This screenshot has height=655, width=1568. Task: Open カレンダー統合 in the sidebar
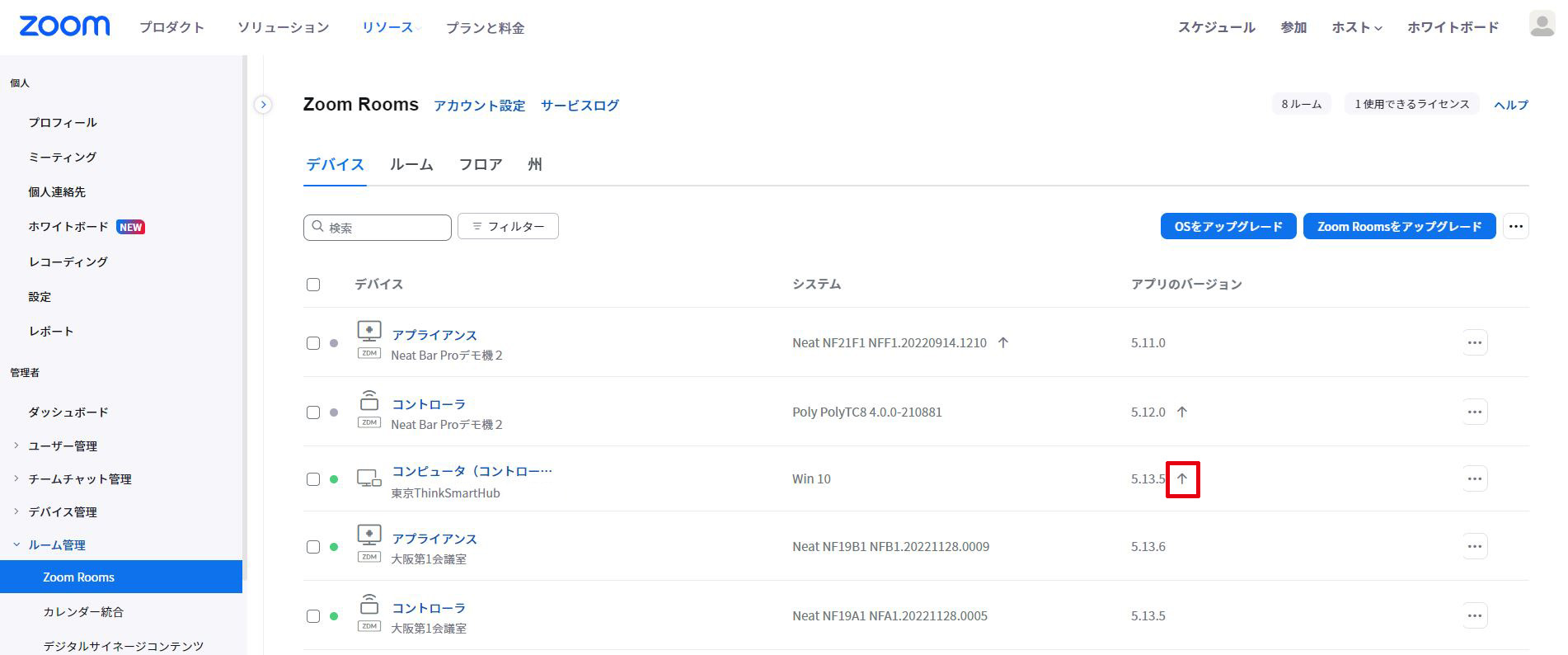pyautogui.click(x=83, y=611)
